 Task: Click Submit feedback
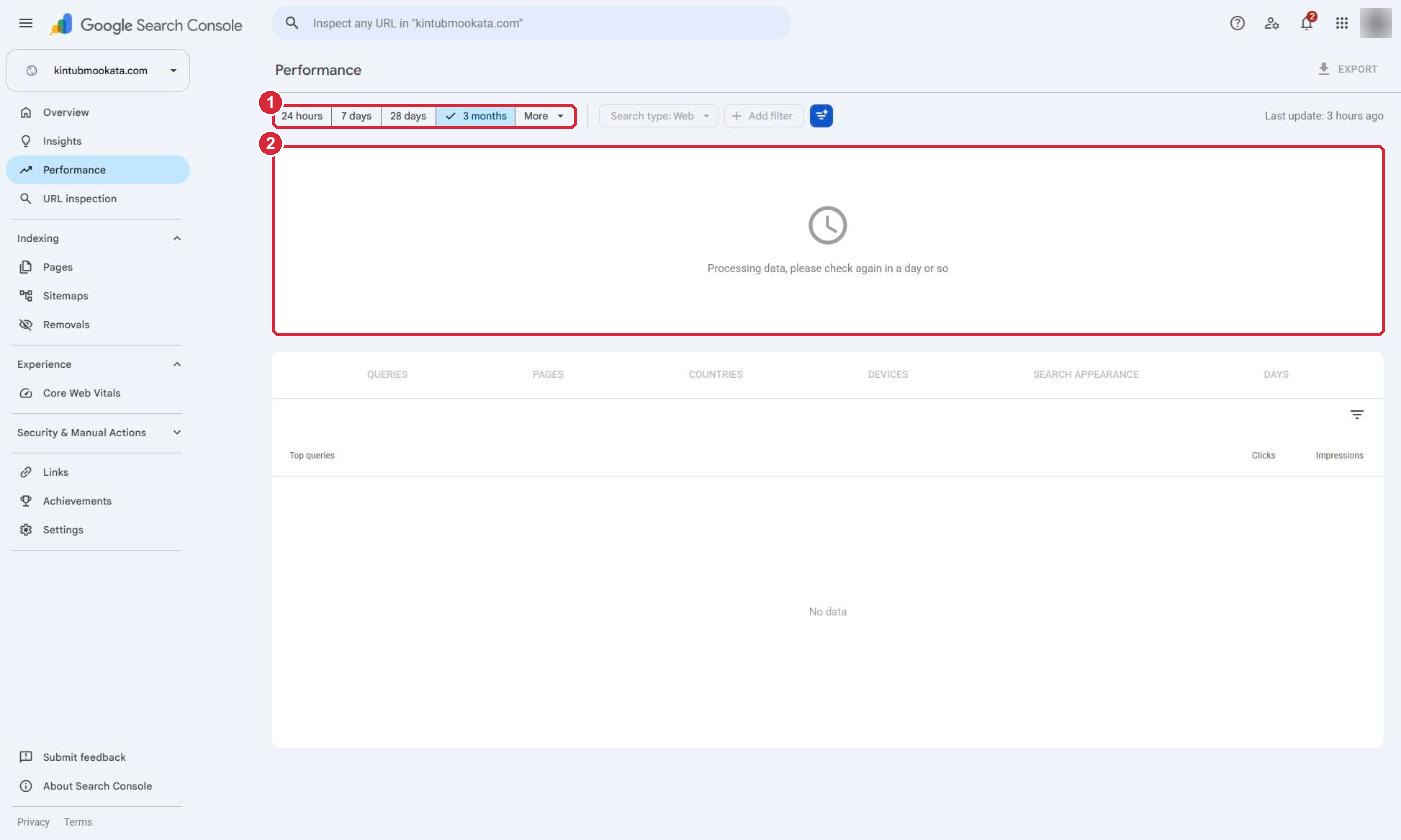98,757
